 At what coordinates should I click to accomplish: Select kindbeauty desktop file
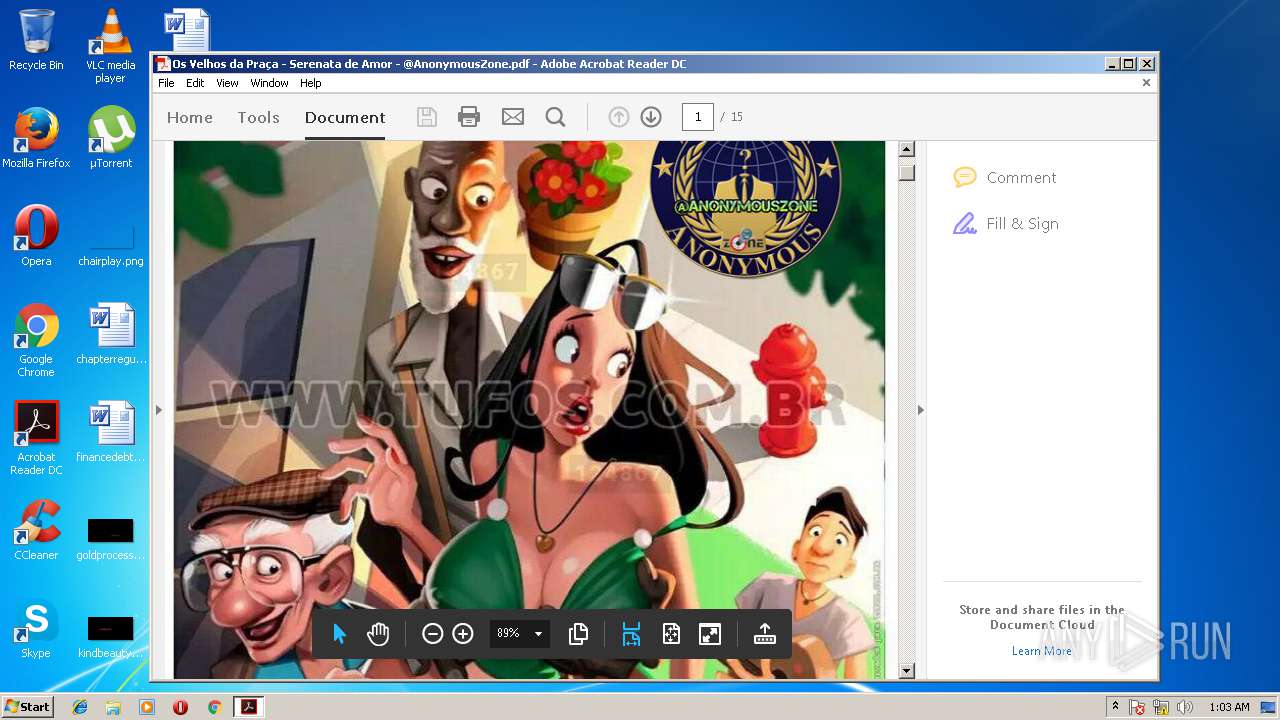tap(110, 637)
